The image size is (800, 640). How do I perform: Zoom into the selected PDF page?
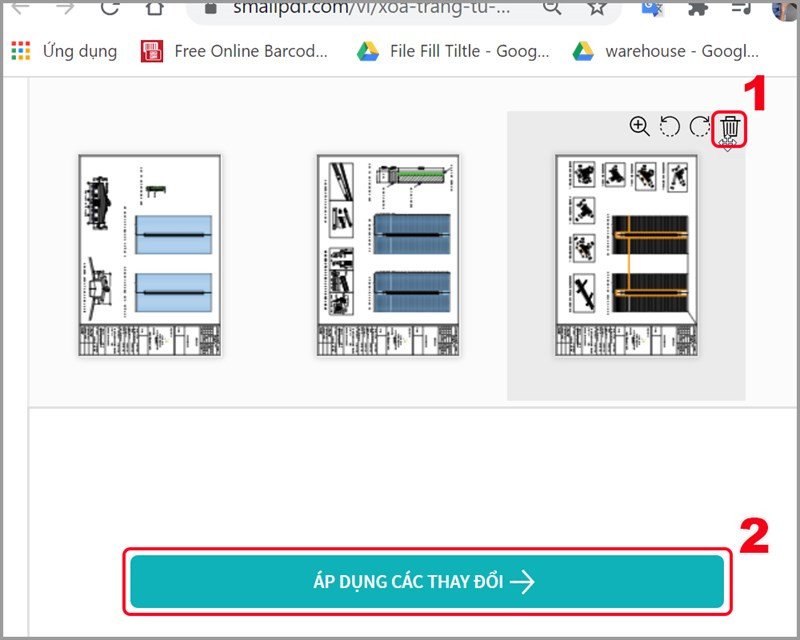pyautogui.click(x=640, y=127)
